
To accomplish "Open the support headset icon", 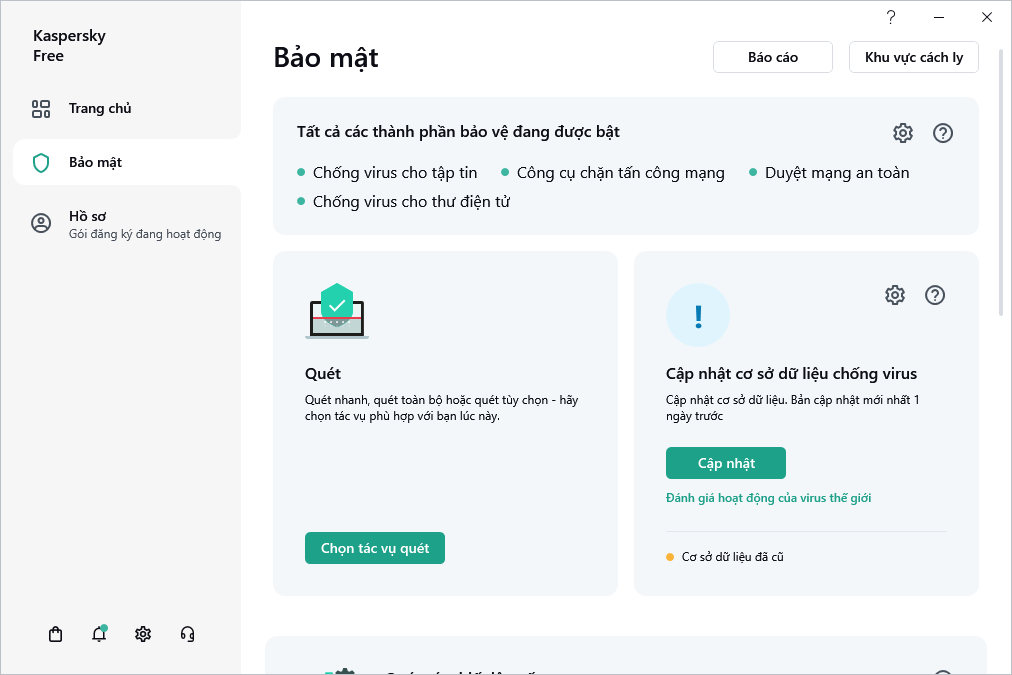I will coord(187,634).
